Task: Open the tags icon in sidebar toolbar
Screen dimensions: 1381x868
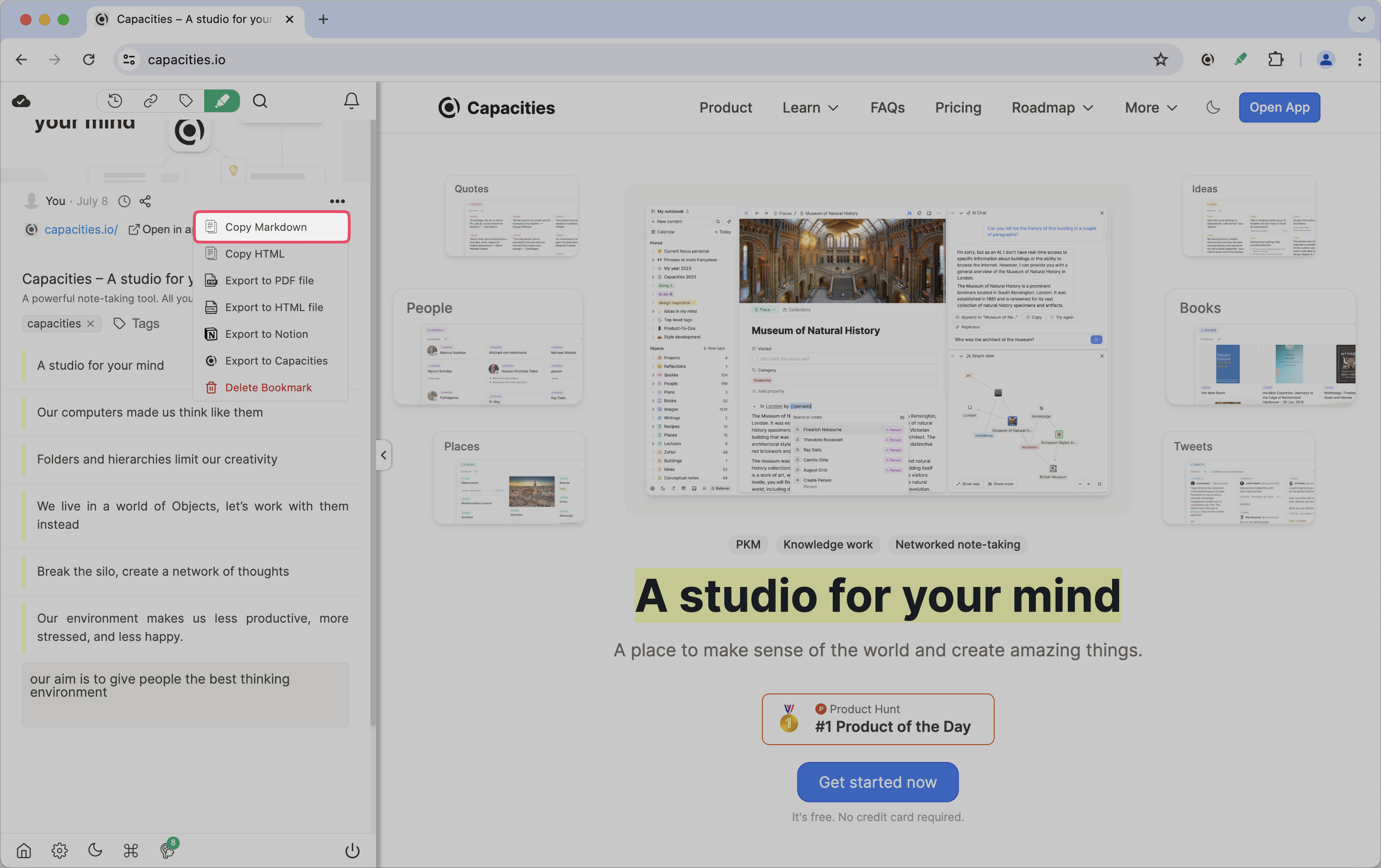Action: point(186,101)
